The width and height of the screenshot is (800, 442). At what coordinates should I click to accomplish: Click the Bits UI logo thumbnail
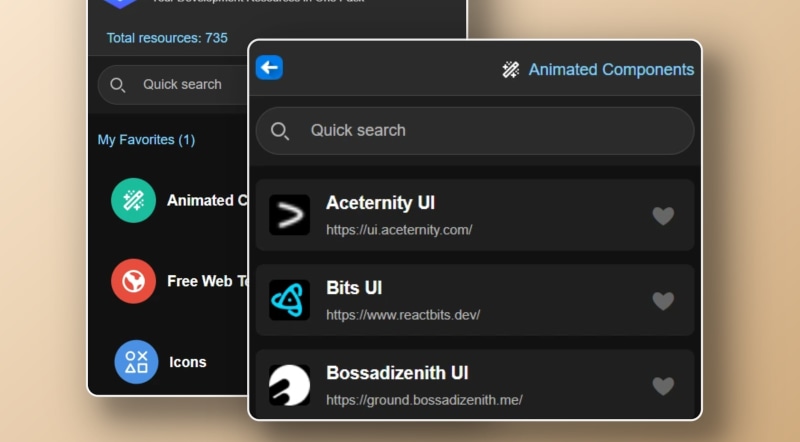click(289, 300)
